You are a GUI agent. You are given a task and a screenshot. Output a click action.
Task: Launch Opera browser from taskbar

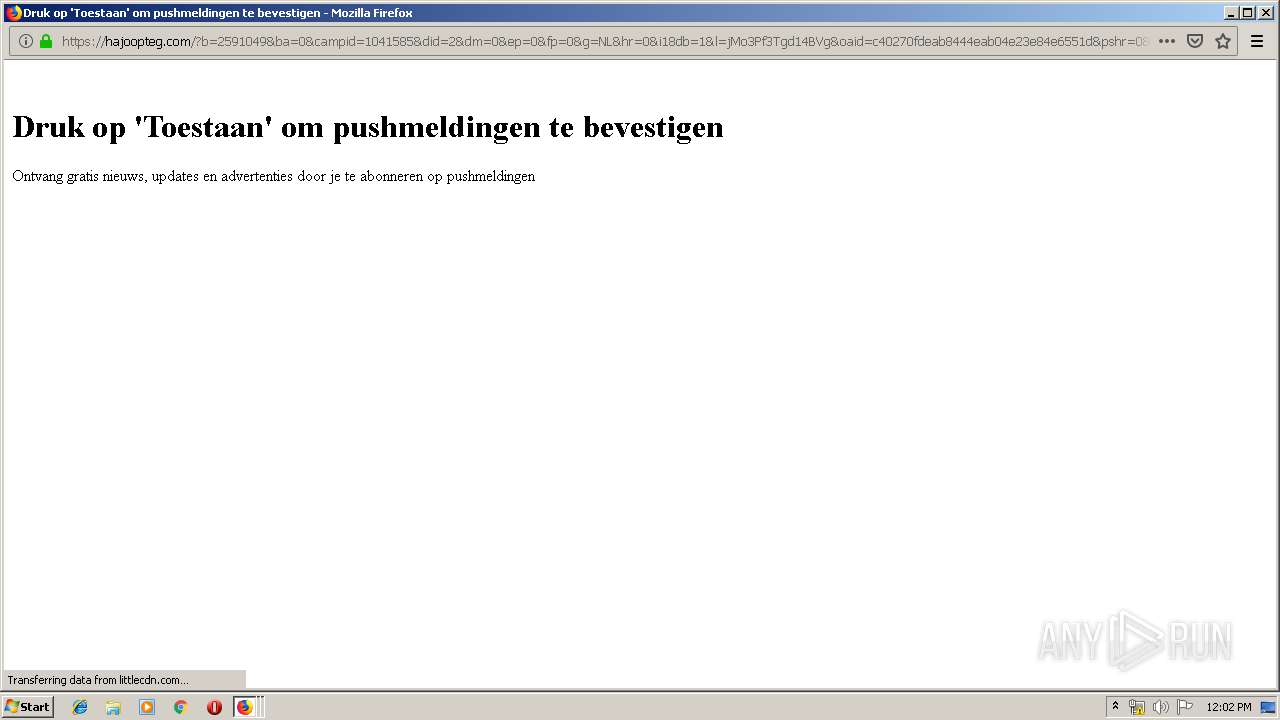tap(214, 707)
